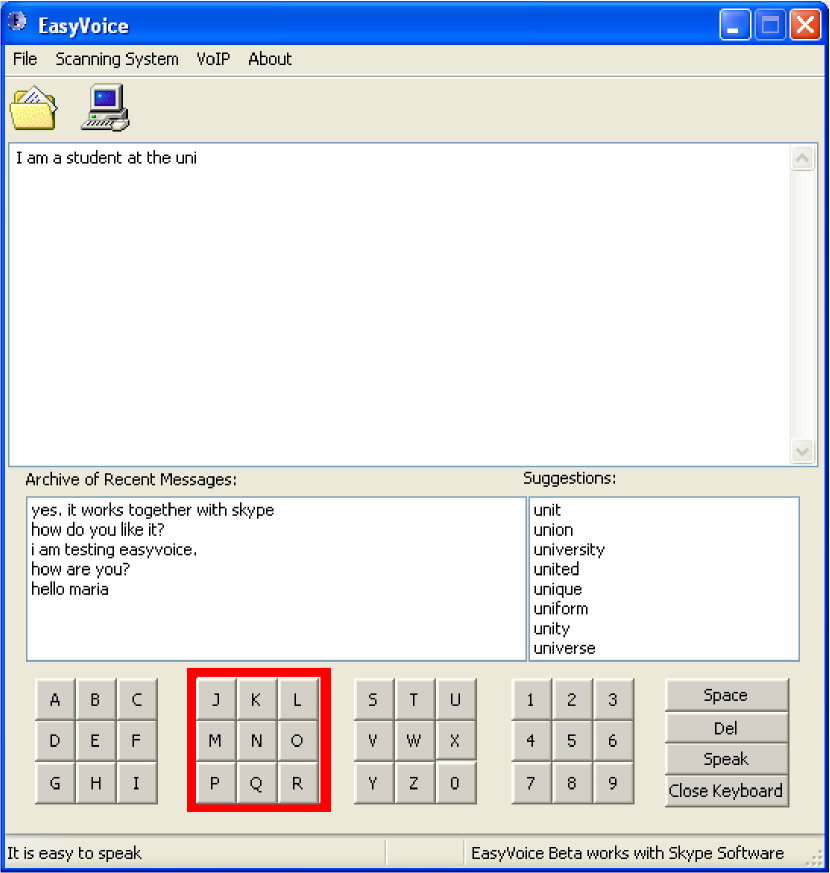Open the Scanning System menu
Viewport: 830px width, 873px height.
117,59
